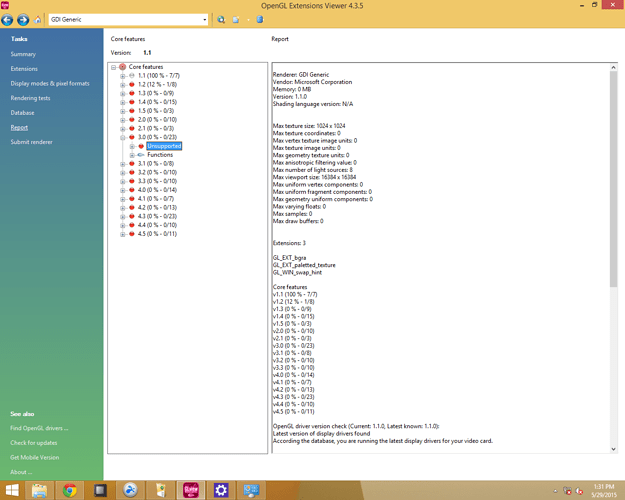
Task: Click Get Mobile Version link
Action: pyautogui.click(x=34, y=458)
